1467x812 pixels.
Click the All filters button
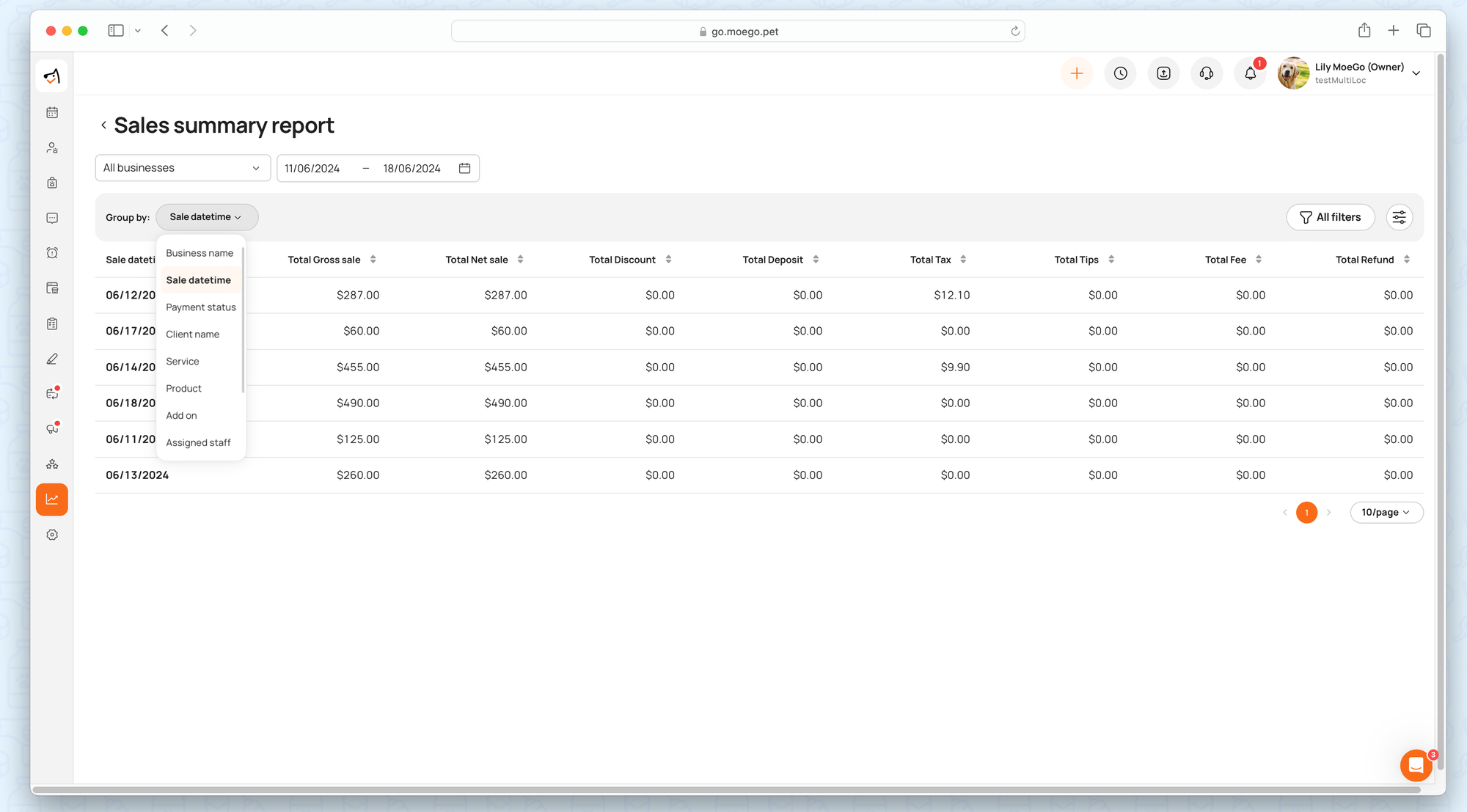(1330, 217)
